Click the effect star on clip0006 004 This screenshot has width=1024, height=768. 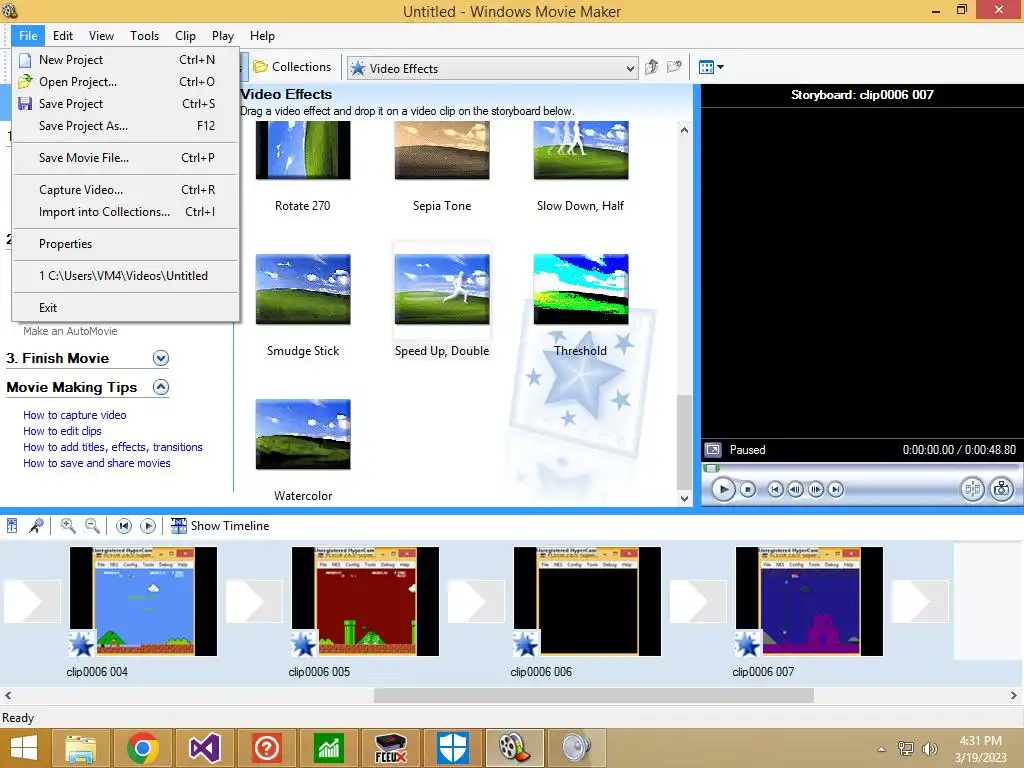click(82, 644)
